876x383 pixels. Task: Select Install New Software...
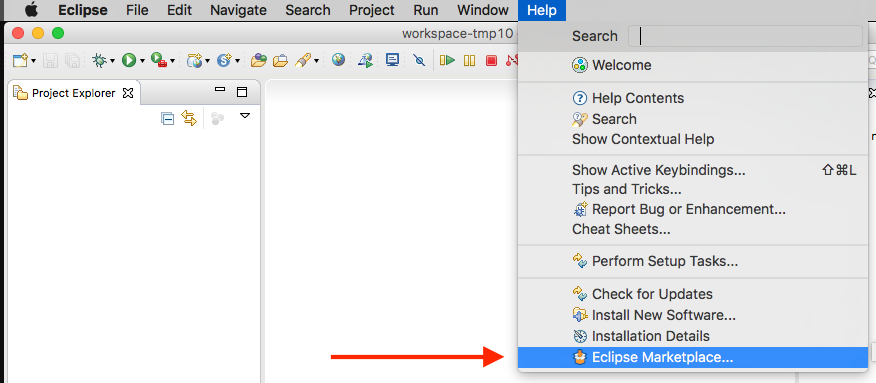(693, 315)
